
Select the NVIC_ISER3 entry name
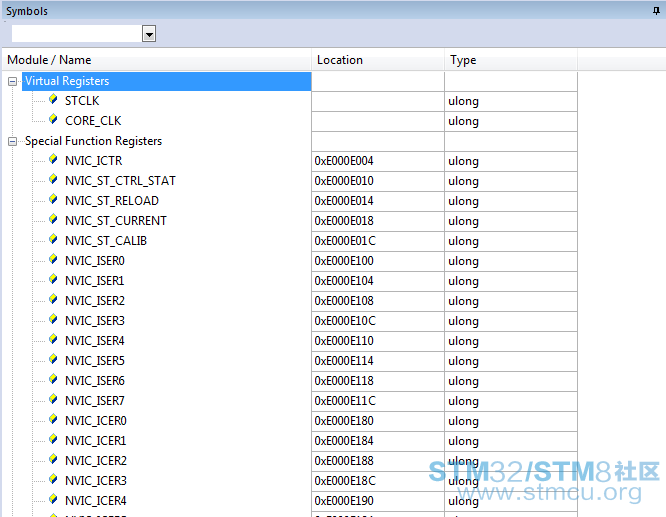(x=95, y=321)
